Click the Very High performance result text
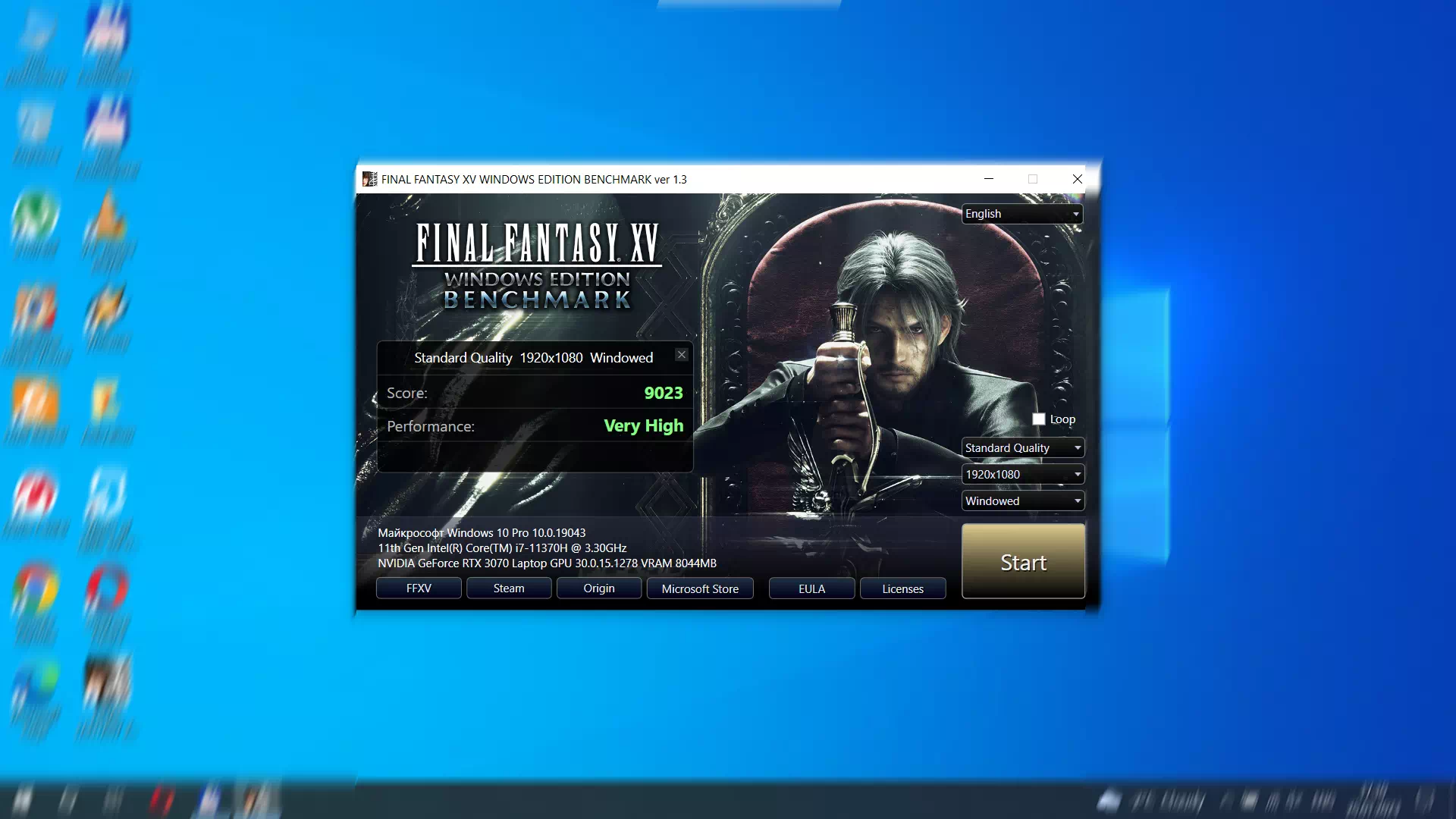Screen dimensions: 1456x819 coord(642,425)
